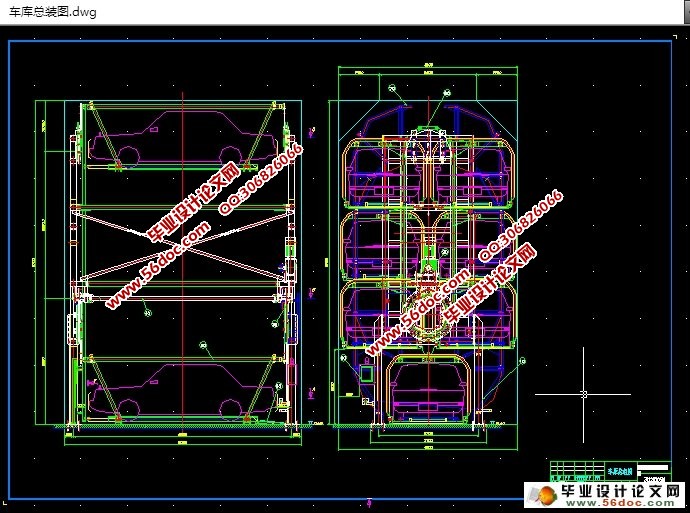
Task: Click the 车库总装图.dwg file title
Action: [52, 11]
